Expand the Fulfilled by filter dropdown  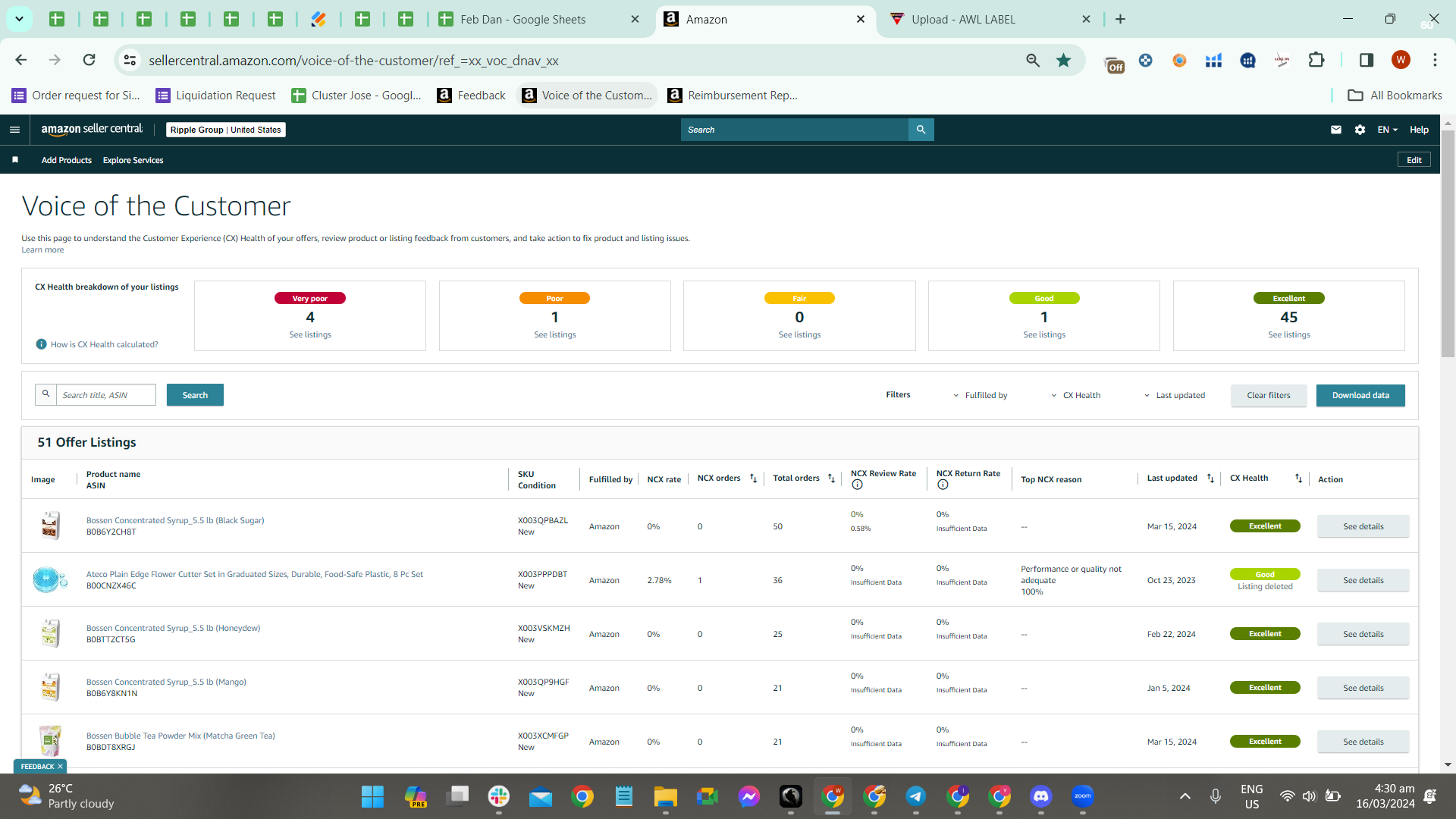tap(981, 395)
